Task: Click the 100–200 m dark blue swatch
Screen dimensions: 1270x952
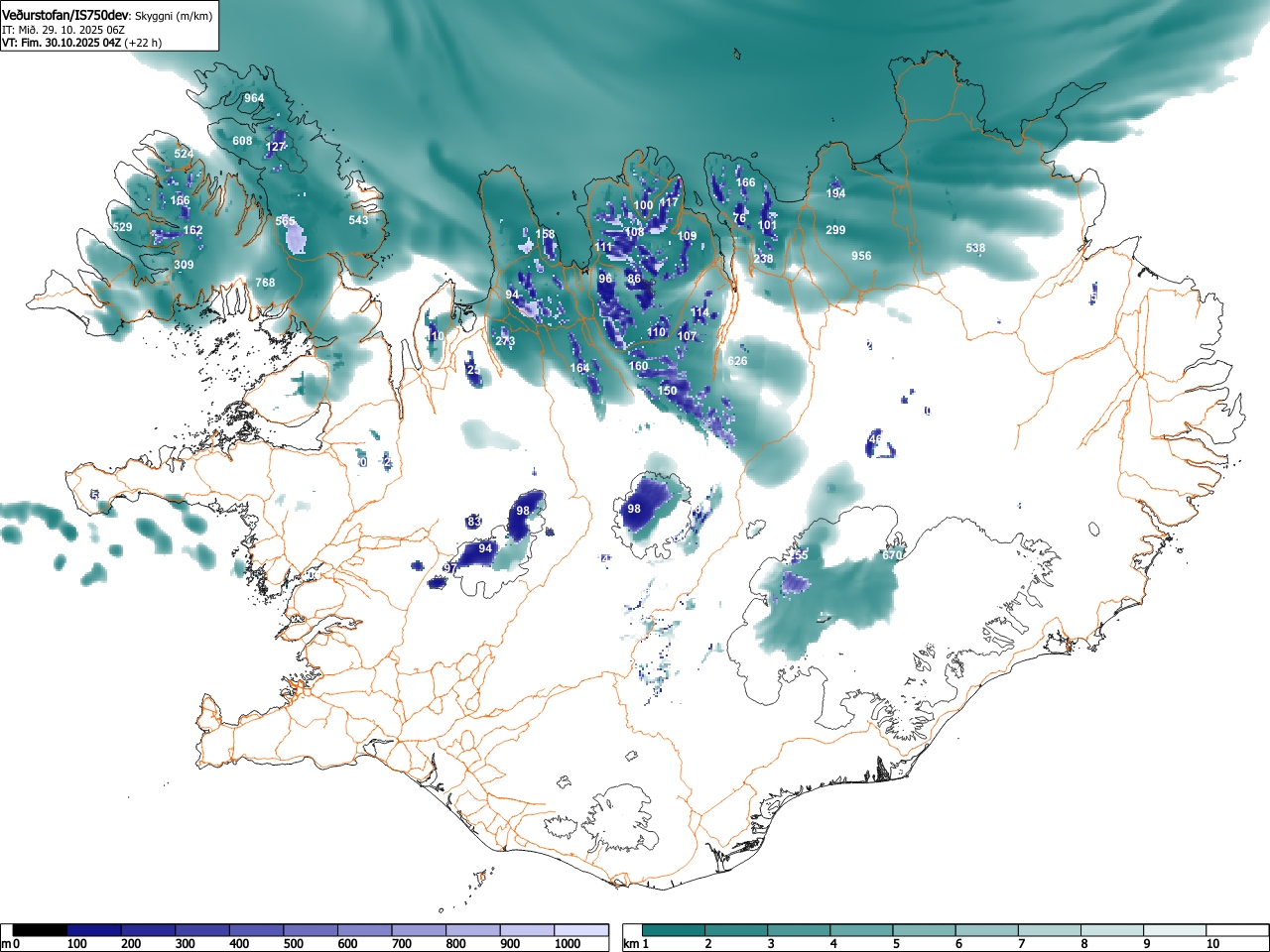Action: [94, 930]
